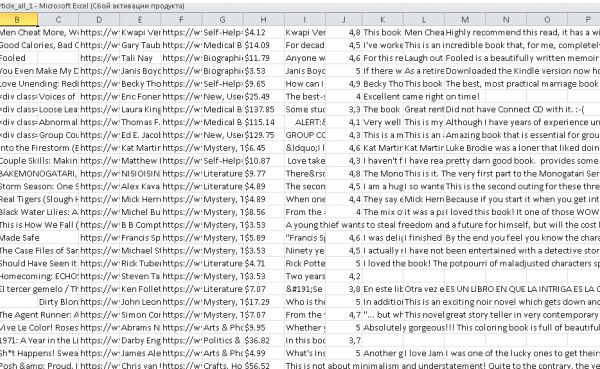Click 'Abnormal' cell in column C
Viewport: 600px width, 369px height.
[58, 122]
